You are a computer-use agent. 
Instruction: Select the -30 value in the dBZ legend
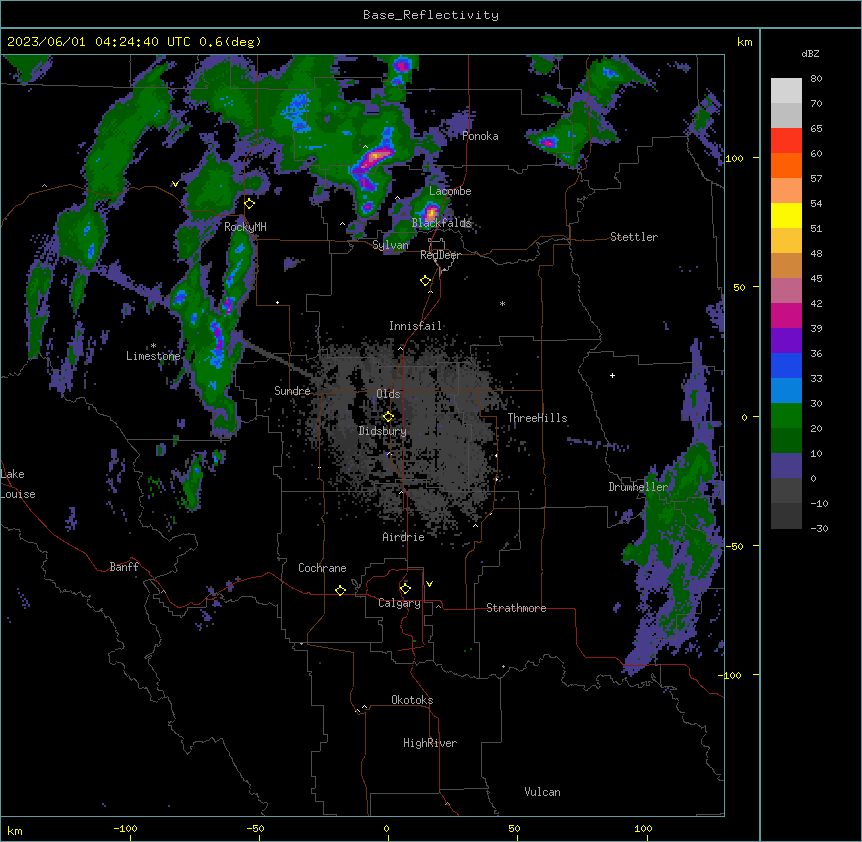click(819, 528)
